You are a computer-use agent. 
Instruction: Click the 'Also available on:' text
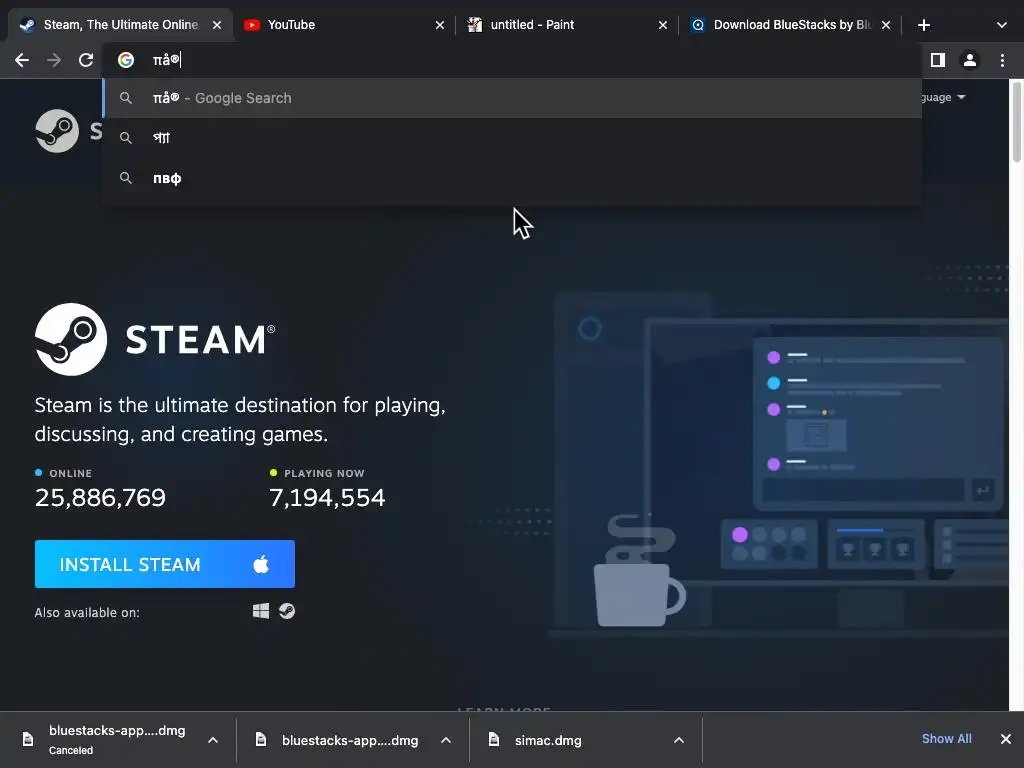point(87,613)
